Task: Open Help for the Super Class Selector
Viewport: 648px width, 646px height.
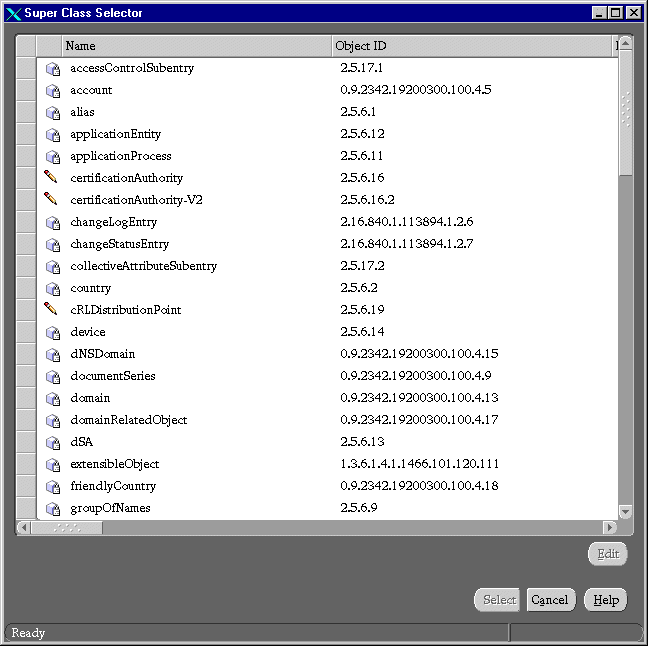Action: (605, 600)
